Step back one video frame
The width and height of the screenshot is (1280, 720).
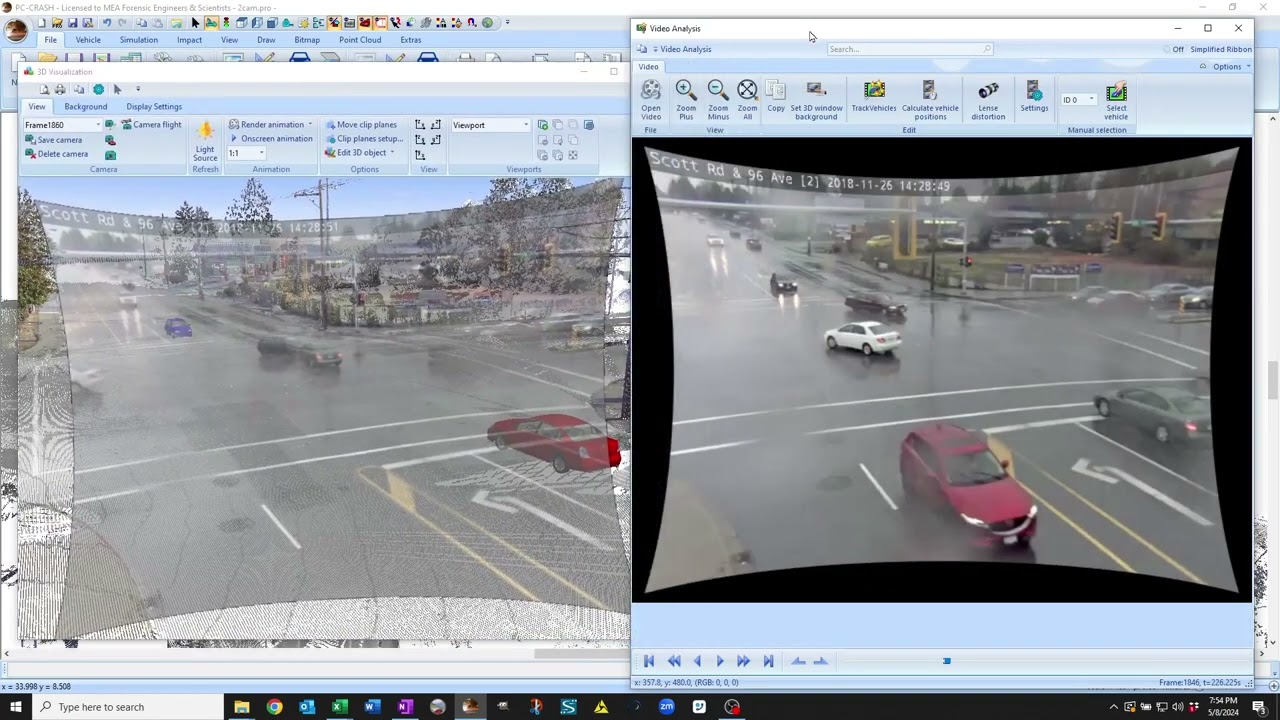point(697,661)
